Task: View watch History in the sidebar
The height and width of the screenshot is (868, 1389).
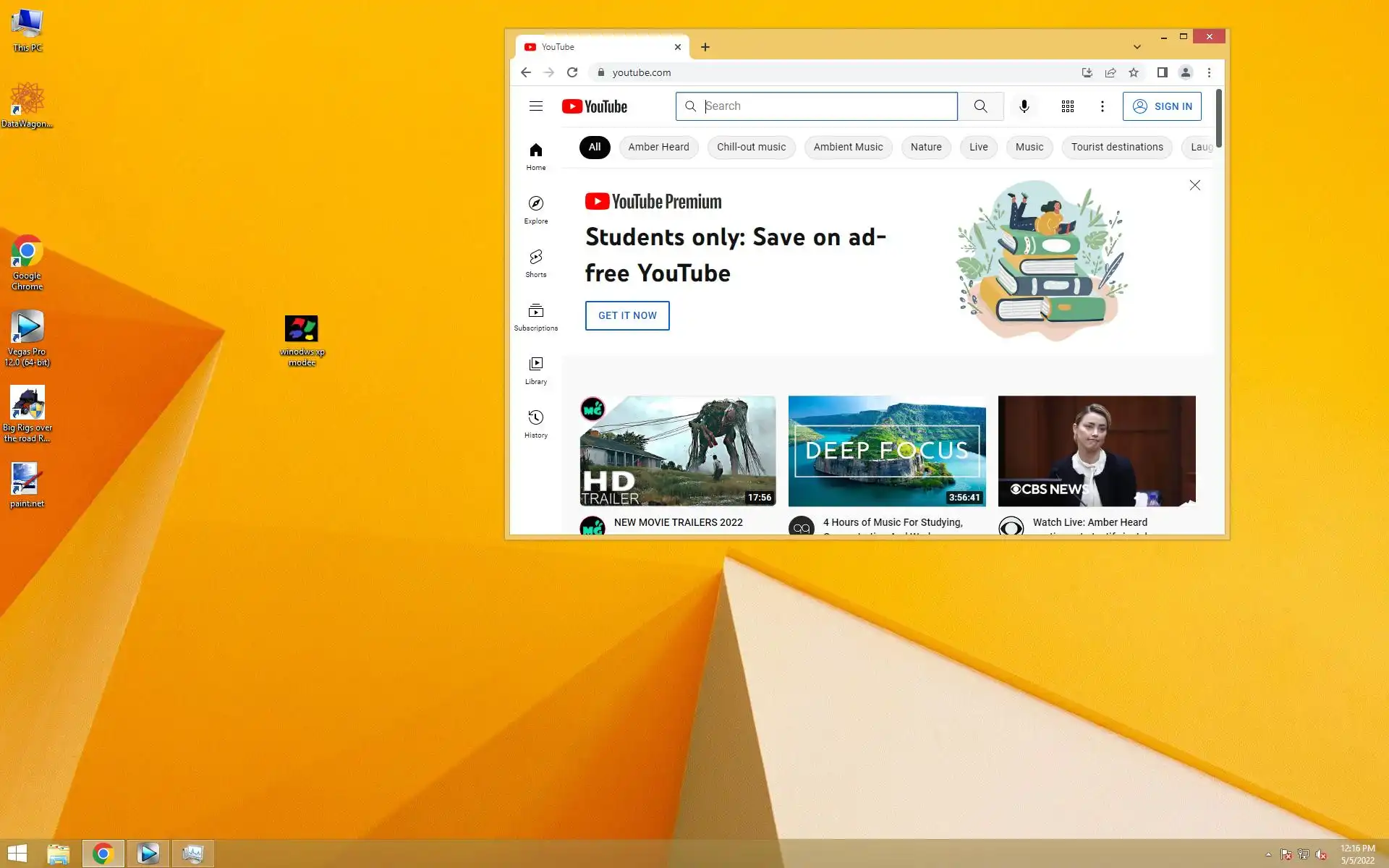Action: coord(535,424)
